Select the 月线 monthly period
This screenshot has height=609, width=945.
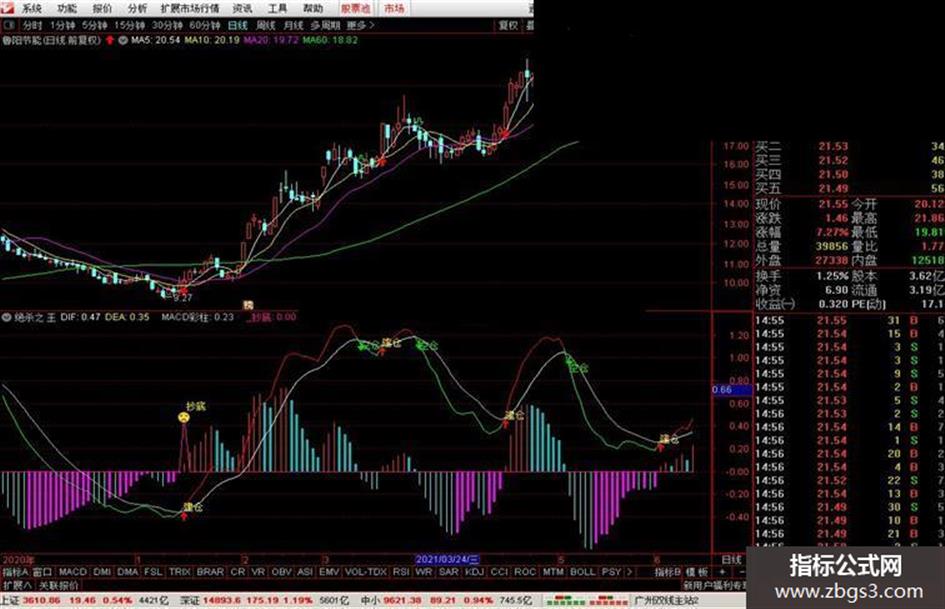tap(294, 25)
